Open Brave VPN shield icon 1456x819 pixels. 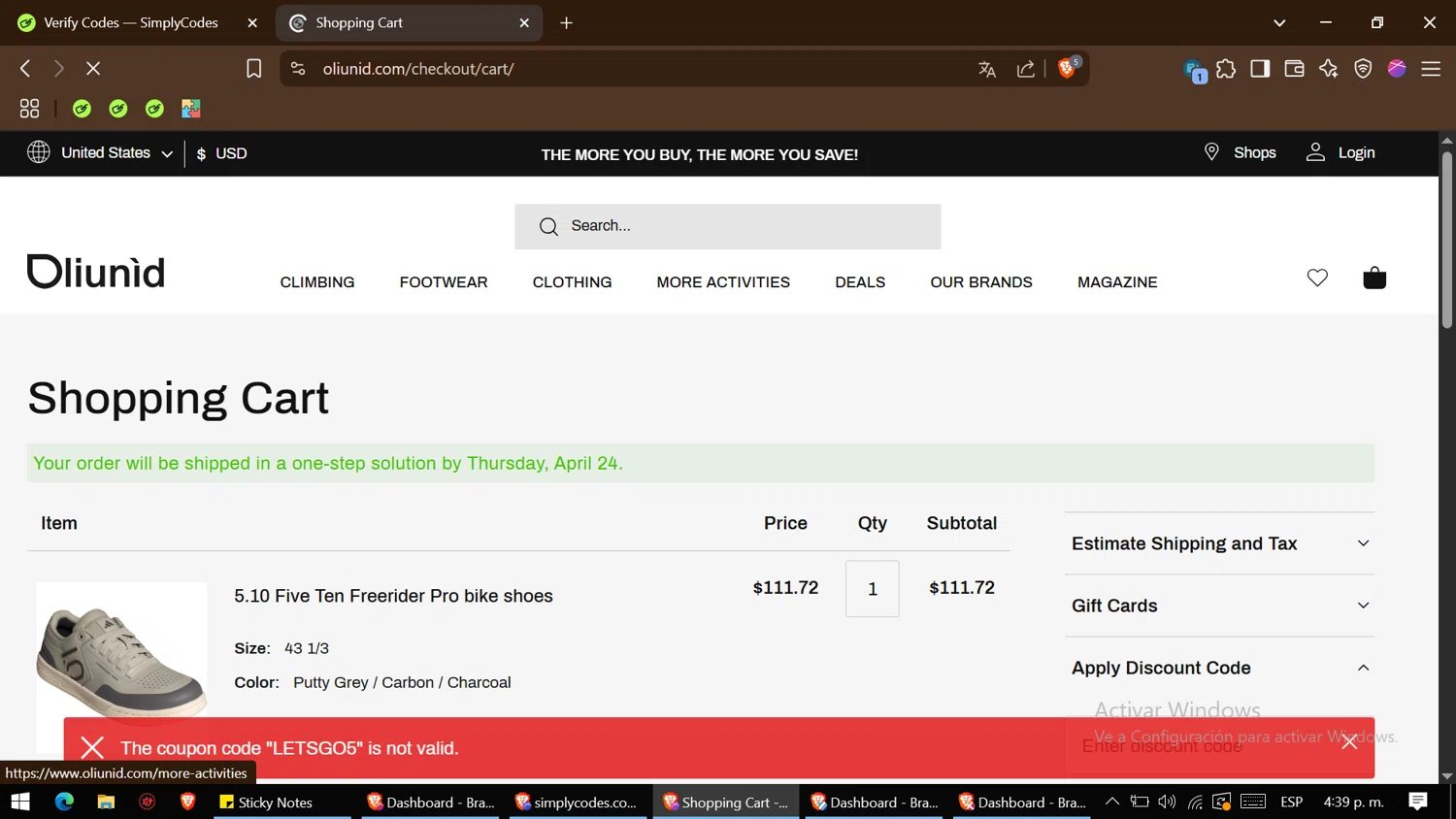pos(1363,69)
